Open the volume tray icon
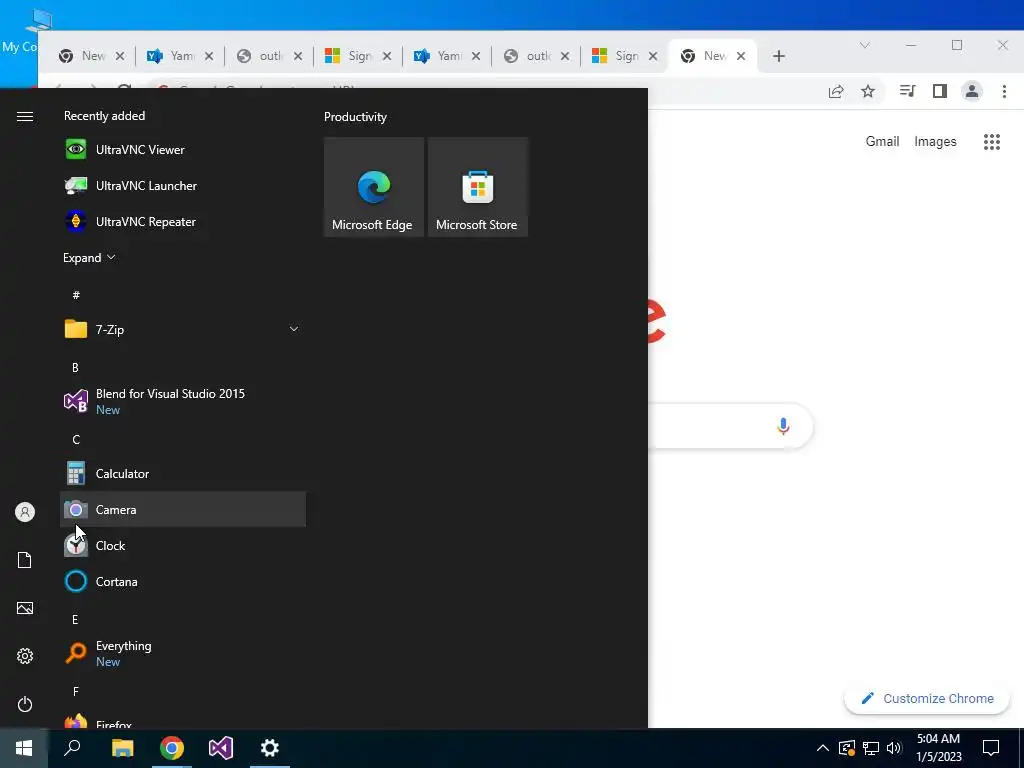Viewport: 1024px width, 768px height. pos(894,748)
